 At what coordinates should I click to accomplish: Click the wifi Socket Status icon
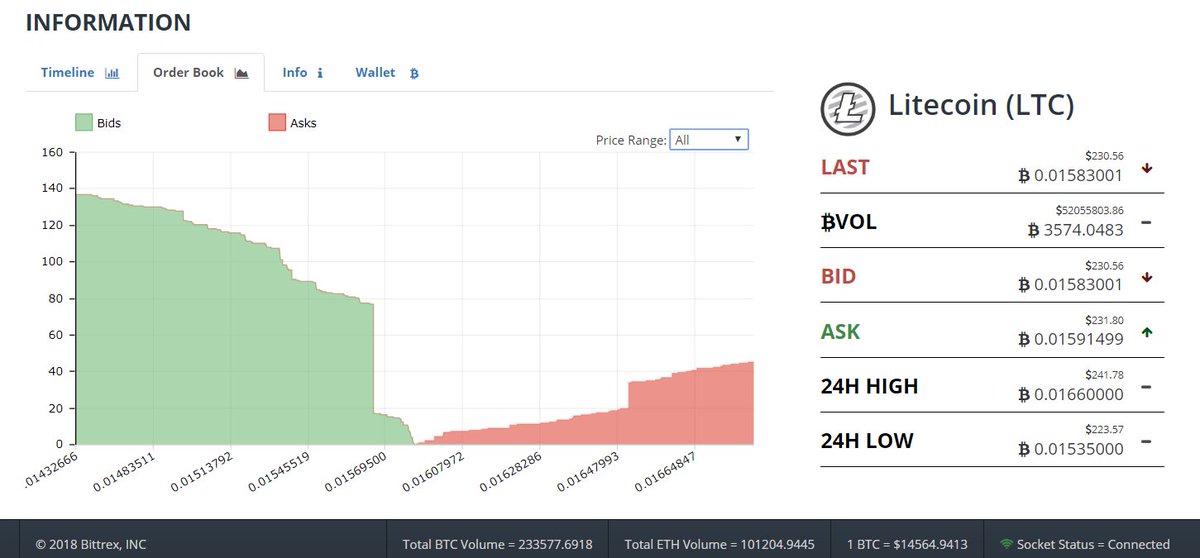pos(1006,544)
